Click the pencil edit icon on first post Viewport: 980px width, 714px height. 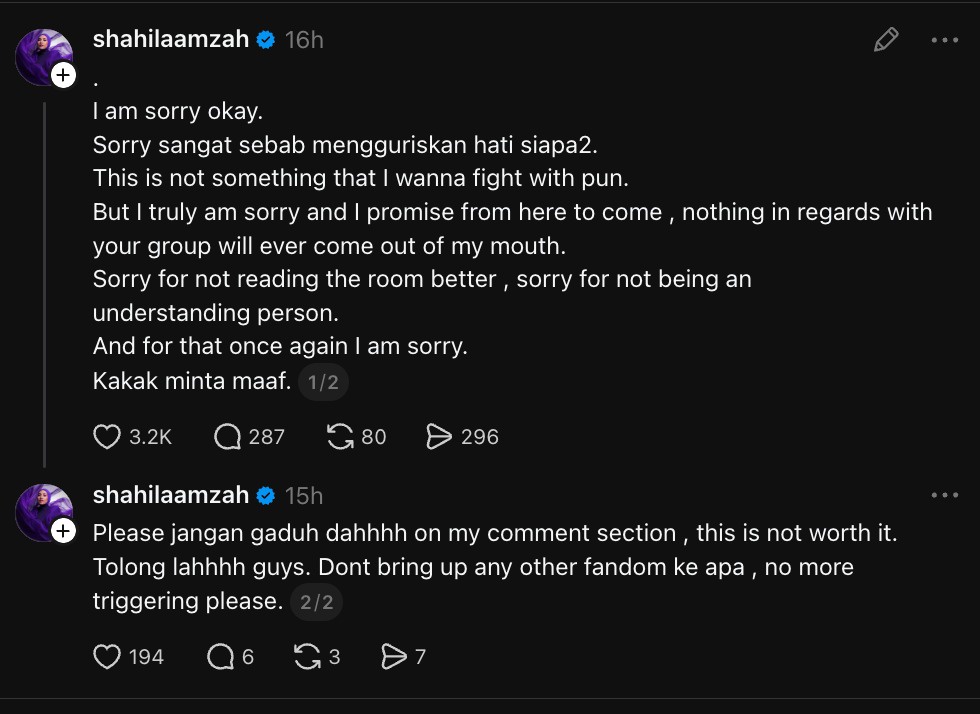pyautogui.click(x=886, y=39)
